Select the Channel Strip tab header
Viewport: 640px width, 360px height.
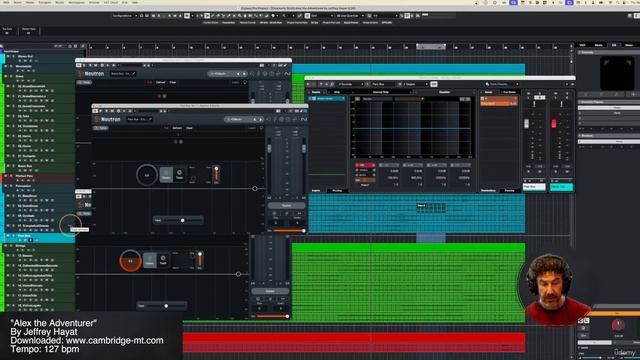click(380, 92)
